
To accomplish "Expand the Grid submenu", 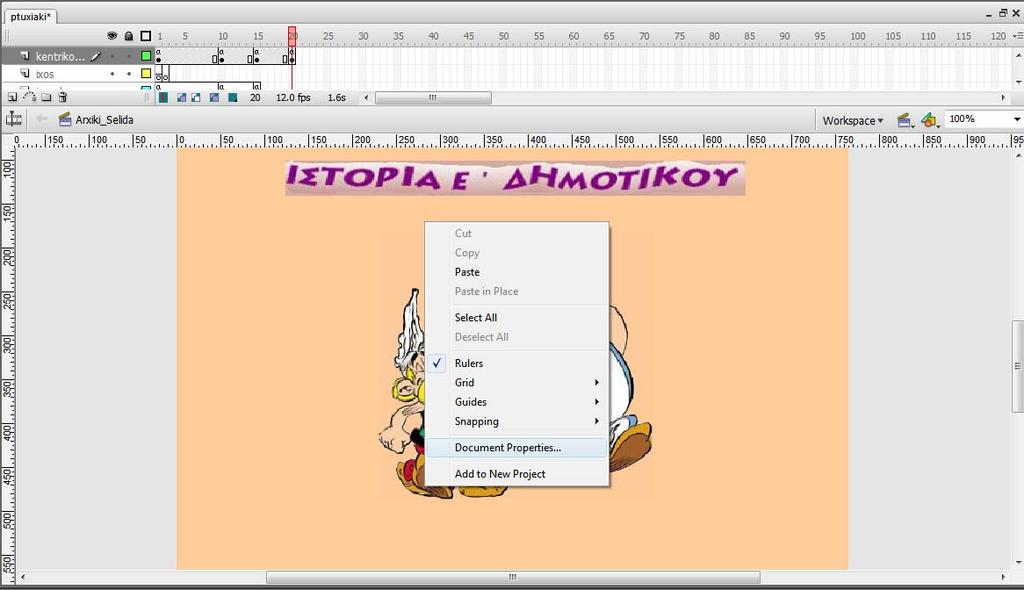I will (x=517, y=382).
